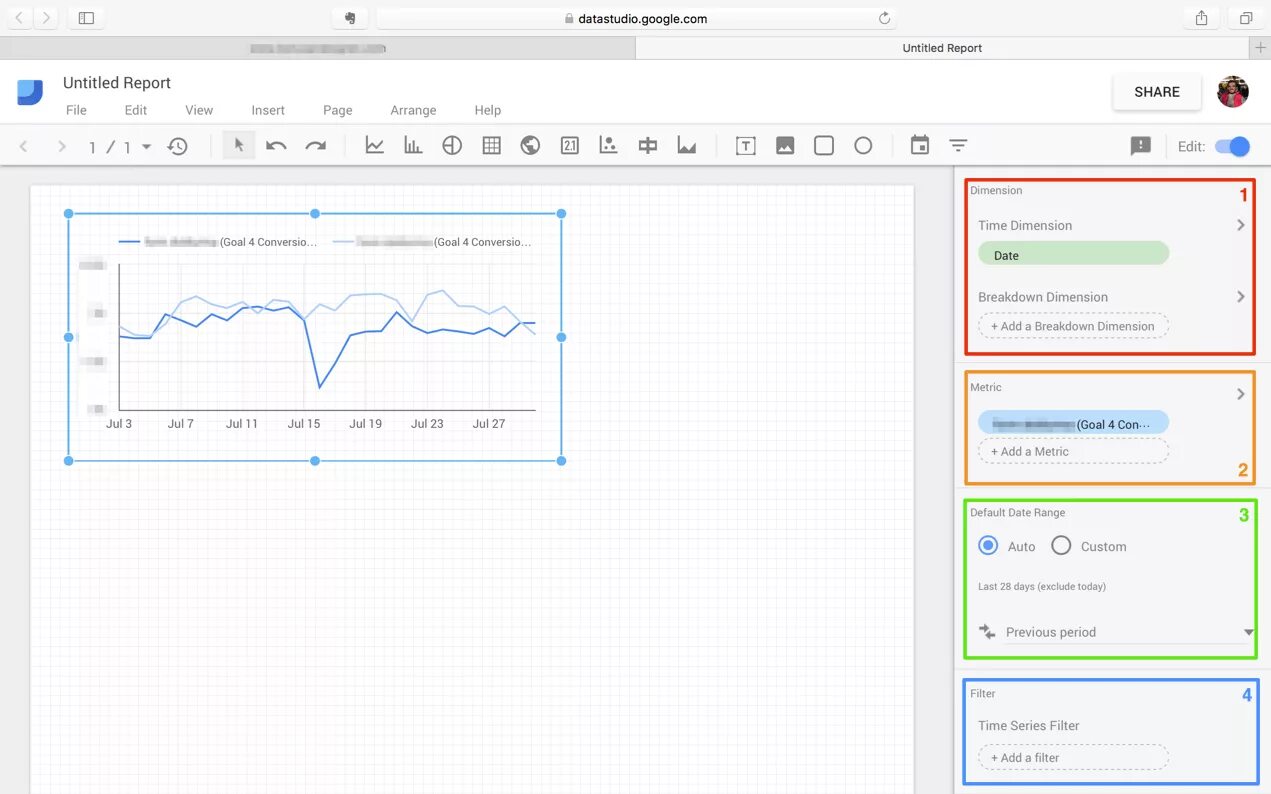Click the datastudio.google.com address bar
The height and width of the screenshot is (794, 1271).
click(636, 18)
